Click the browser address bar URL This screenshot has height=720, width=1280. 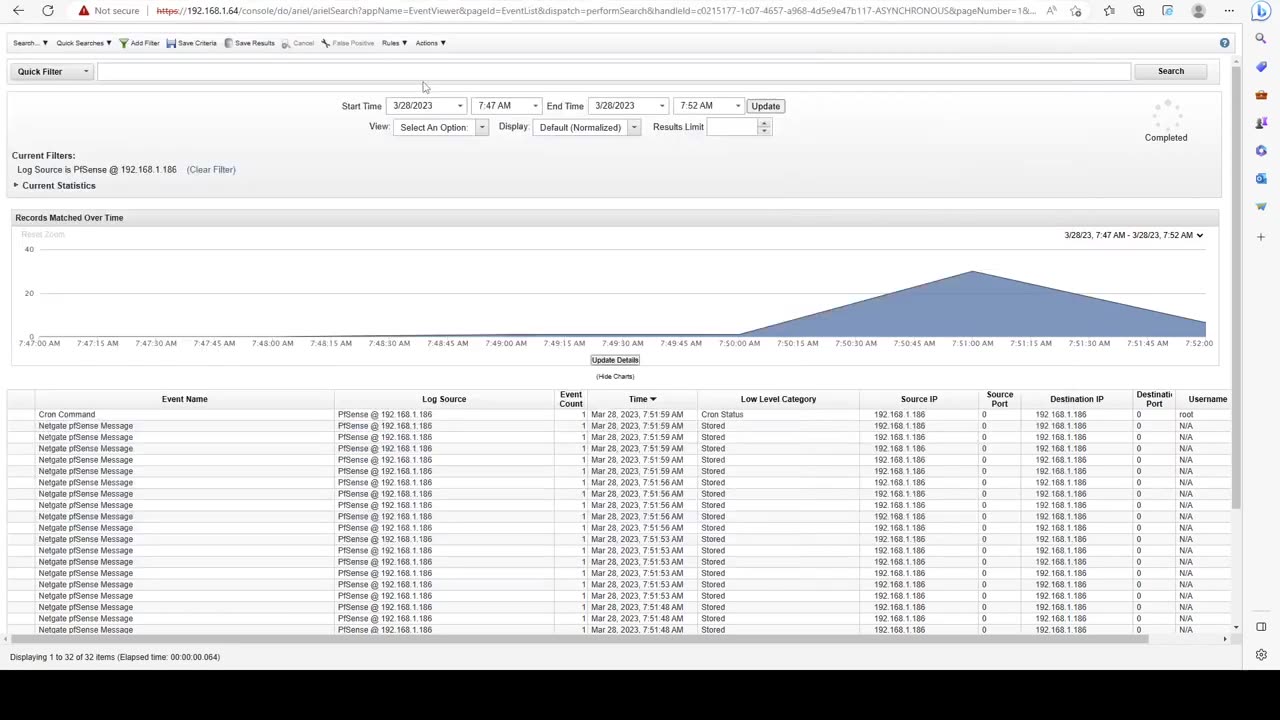pos(595,11)
